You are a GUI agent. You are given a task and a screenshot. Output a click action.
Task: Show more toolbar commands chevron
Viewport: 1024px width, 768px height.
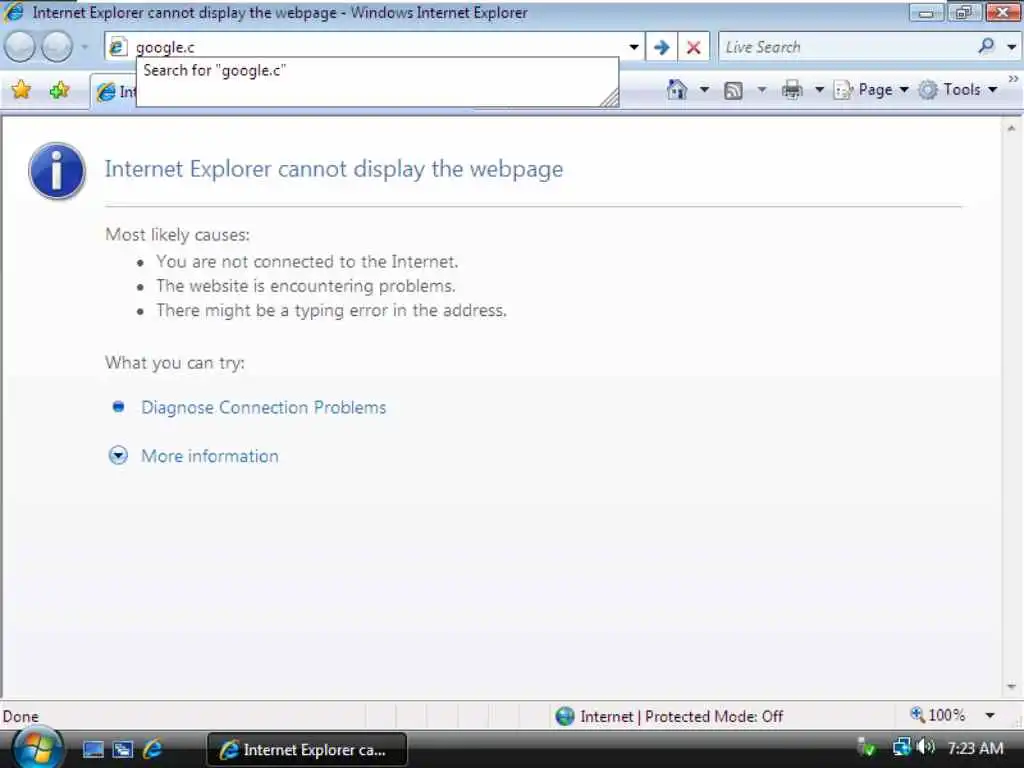click(x=1014, y=78)
